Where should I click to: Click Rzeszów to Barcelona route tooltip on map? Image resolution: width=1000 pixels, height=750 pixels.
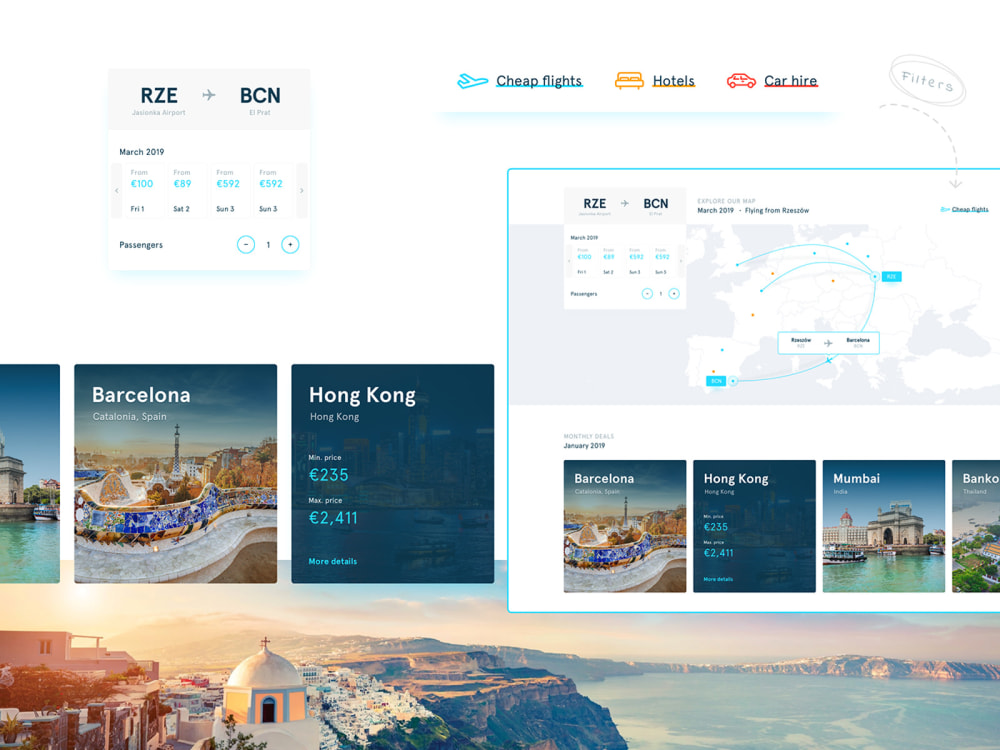pyautogui.click(x=828, y=342)
